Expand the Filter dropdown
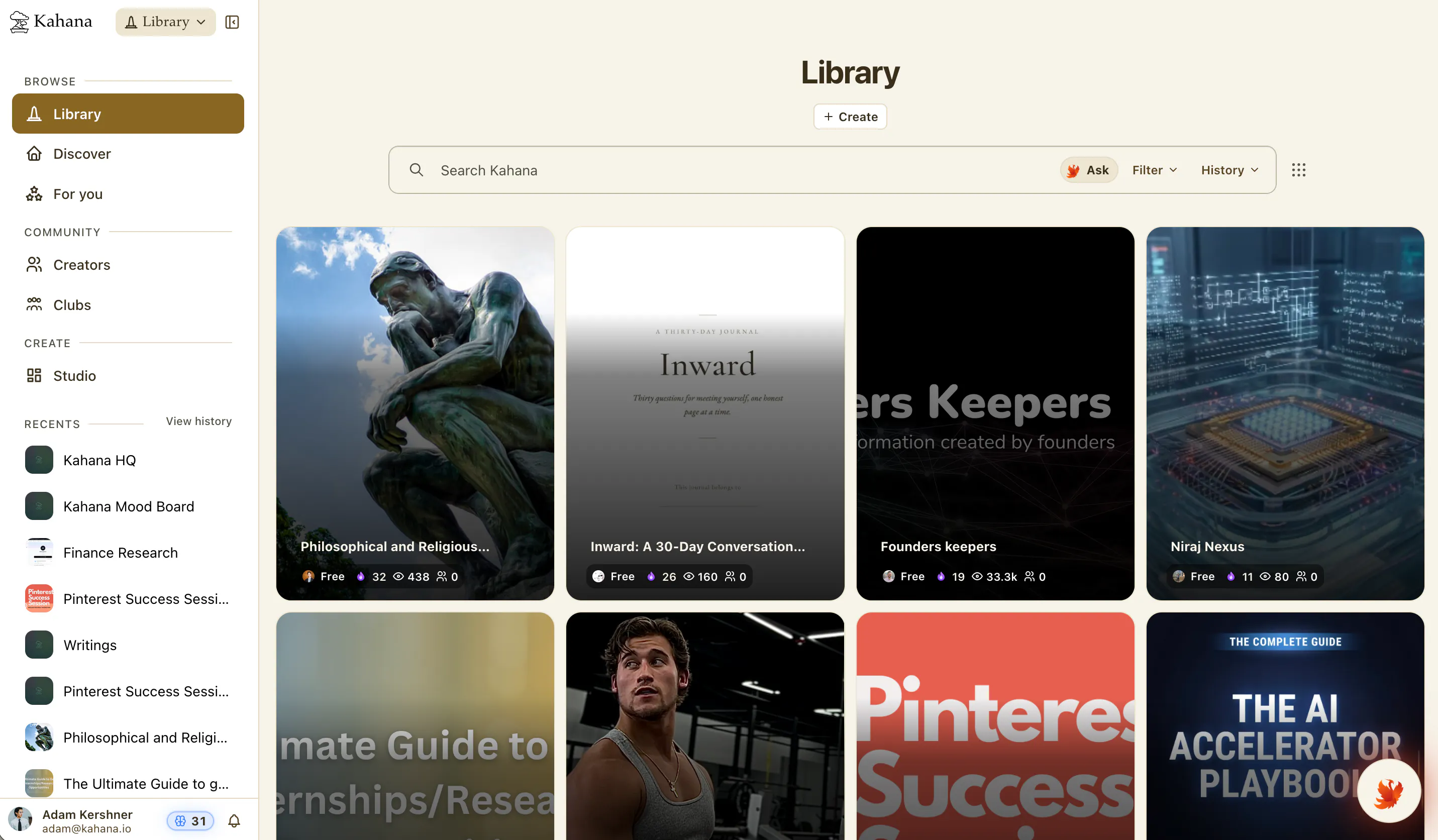This screenshot has width=1438, height=840. coord(1155,170)
